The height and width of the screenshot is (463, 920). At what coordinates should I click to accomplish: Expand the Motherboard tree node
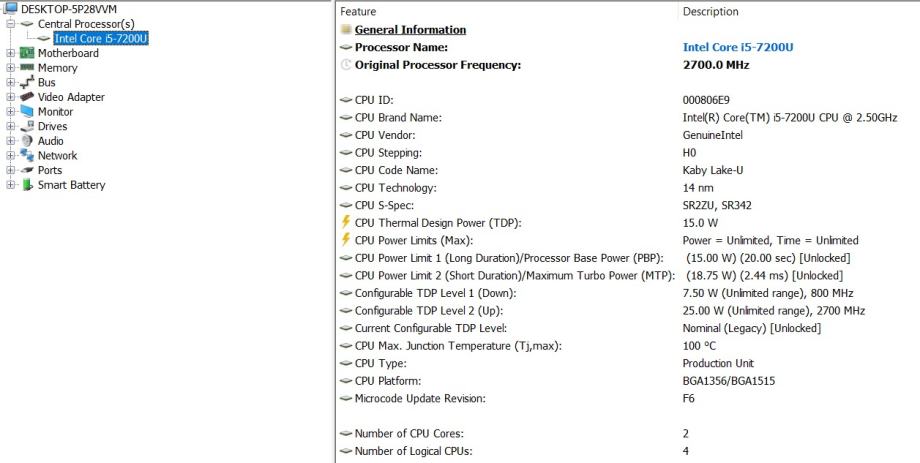pos(11,53)
